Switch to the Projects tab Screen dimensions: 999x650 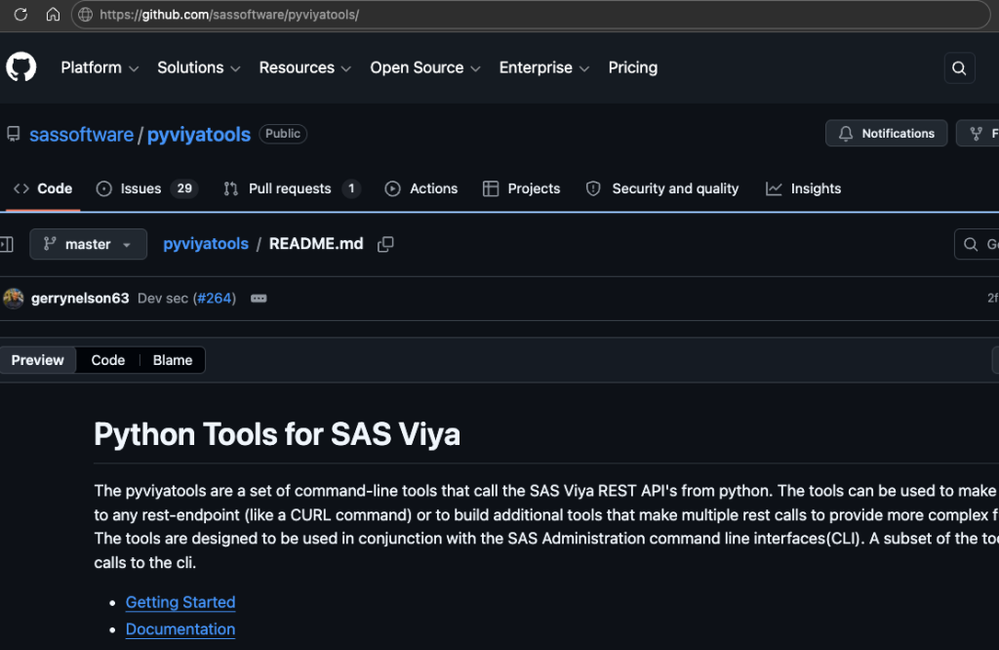(x=521, y=189)
